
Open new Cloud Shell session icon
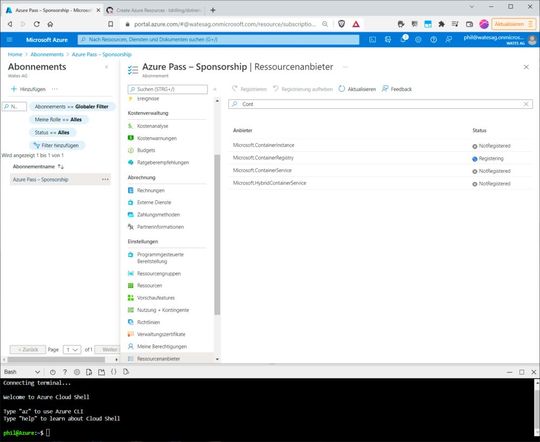pos(101,372)
